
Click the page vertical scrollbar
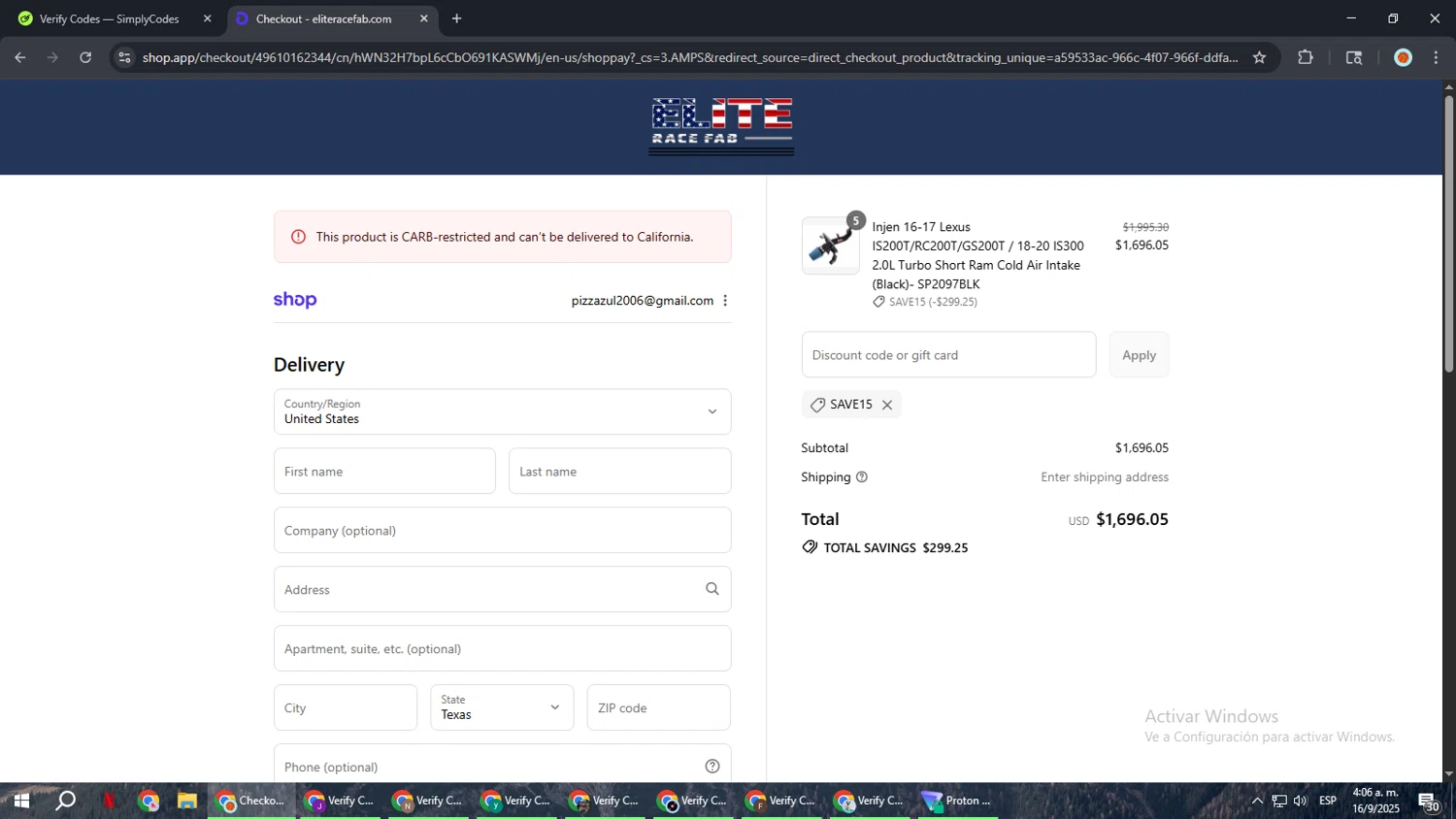tap(1448, 233)
